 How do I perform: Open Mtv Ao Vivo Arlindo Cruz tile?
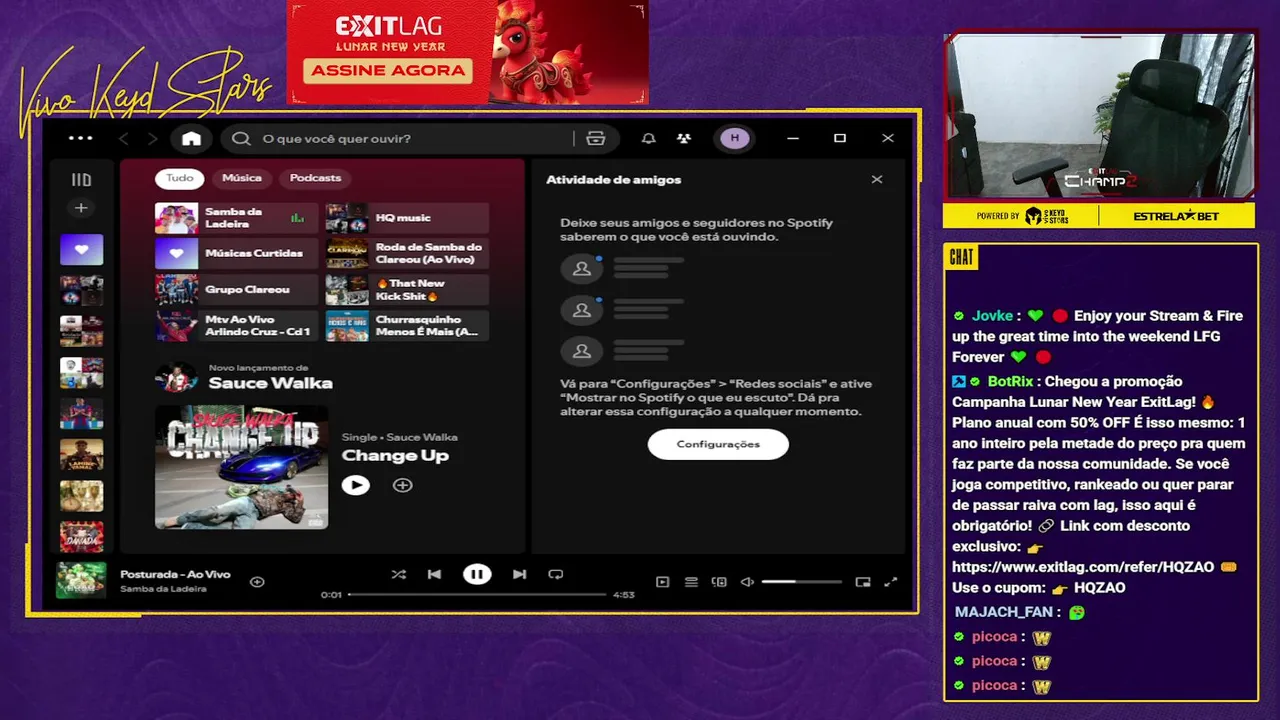[236, 326]
